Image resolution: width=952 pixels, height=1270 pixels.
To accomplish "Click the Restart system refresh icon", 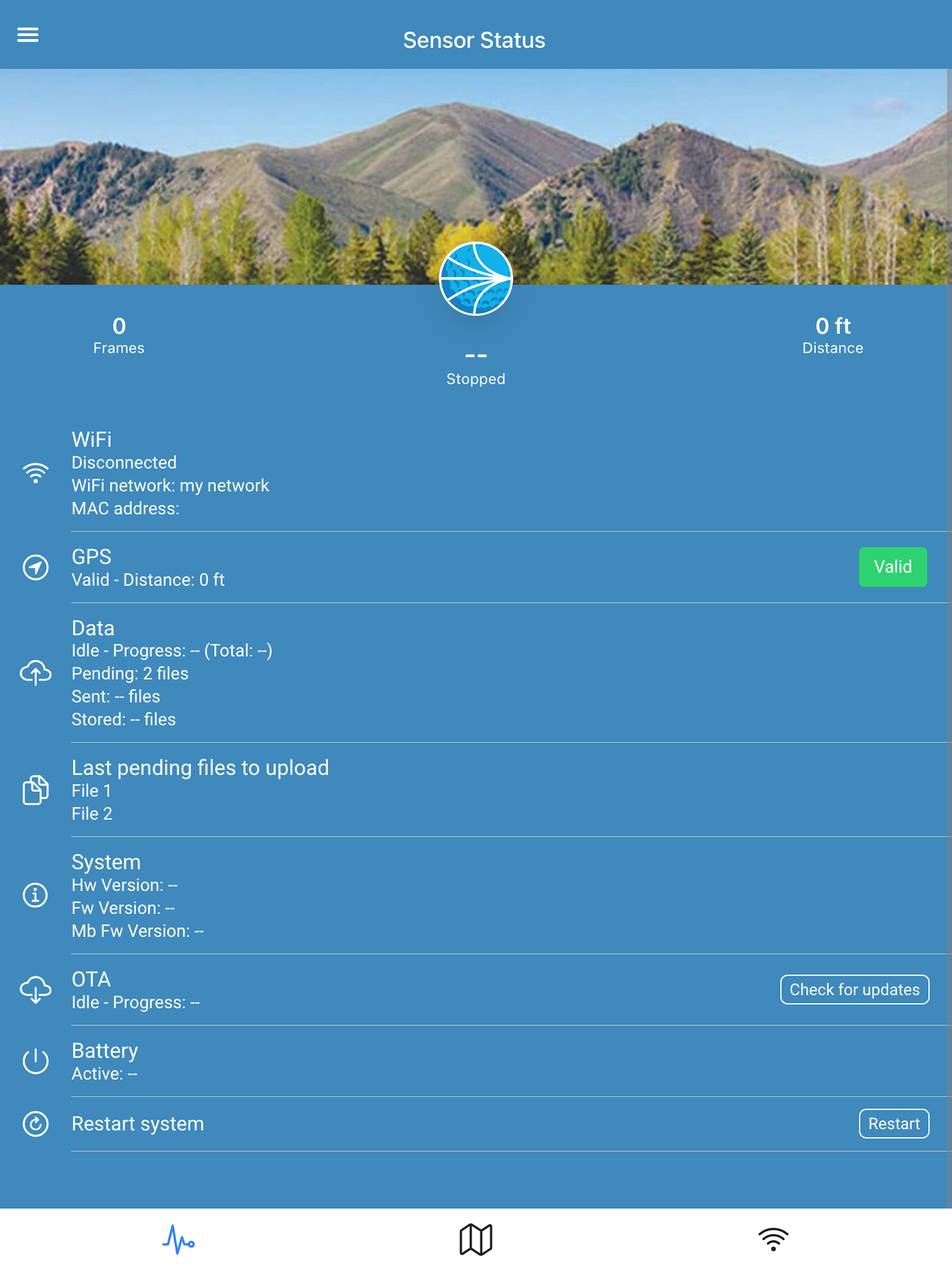I will [36, 1124].
